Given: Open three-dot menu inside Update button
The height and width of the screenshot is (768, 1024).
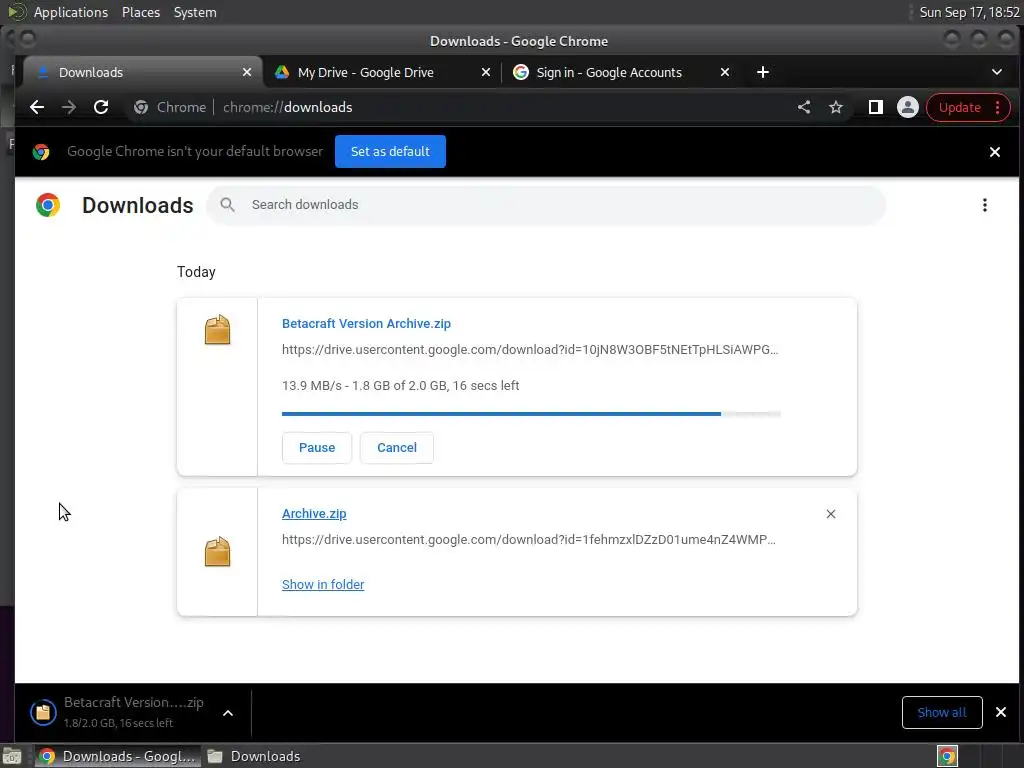Looking at the screenshot, I should click(997, 108).
